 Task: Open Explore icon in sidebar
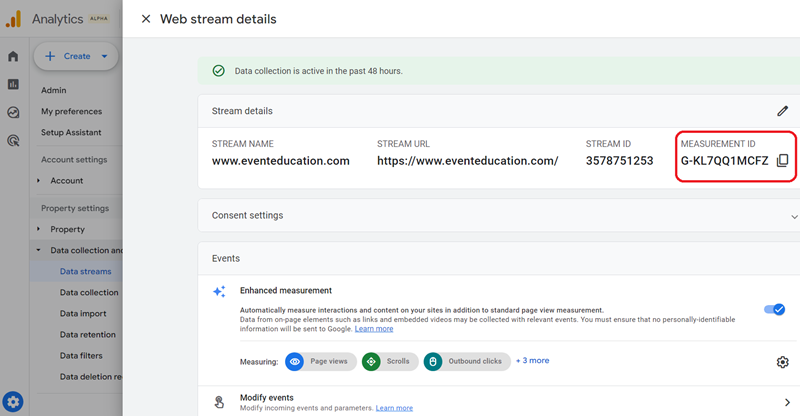[13, 112]
